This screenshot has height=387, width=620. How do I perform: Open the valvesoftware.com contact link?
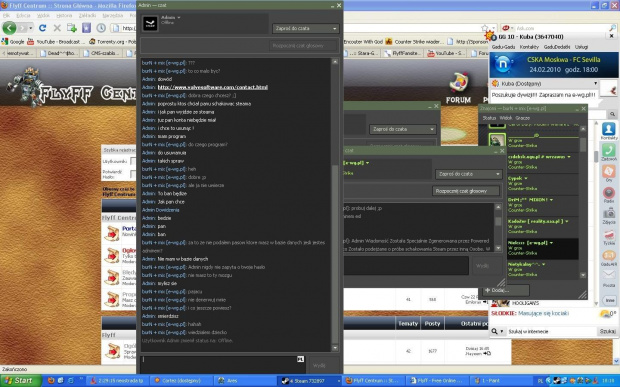click(x=213, y=87)
